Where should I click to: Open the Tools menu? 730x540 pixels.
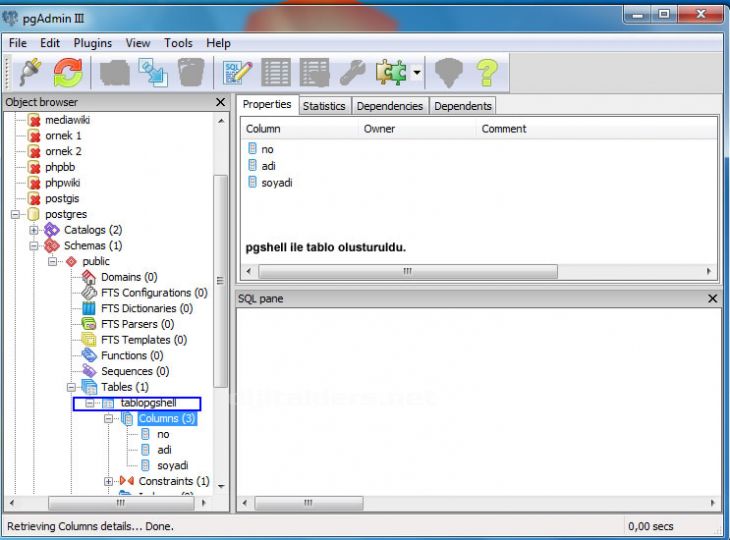[x=178, y=43]
